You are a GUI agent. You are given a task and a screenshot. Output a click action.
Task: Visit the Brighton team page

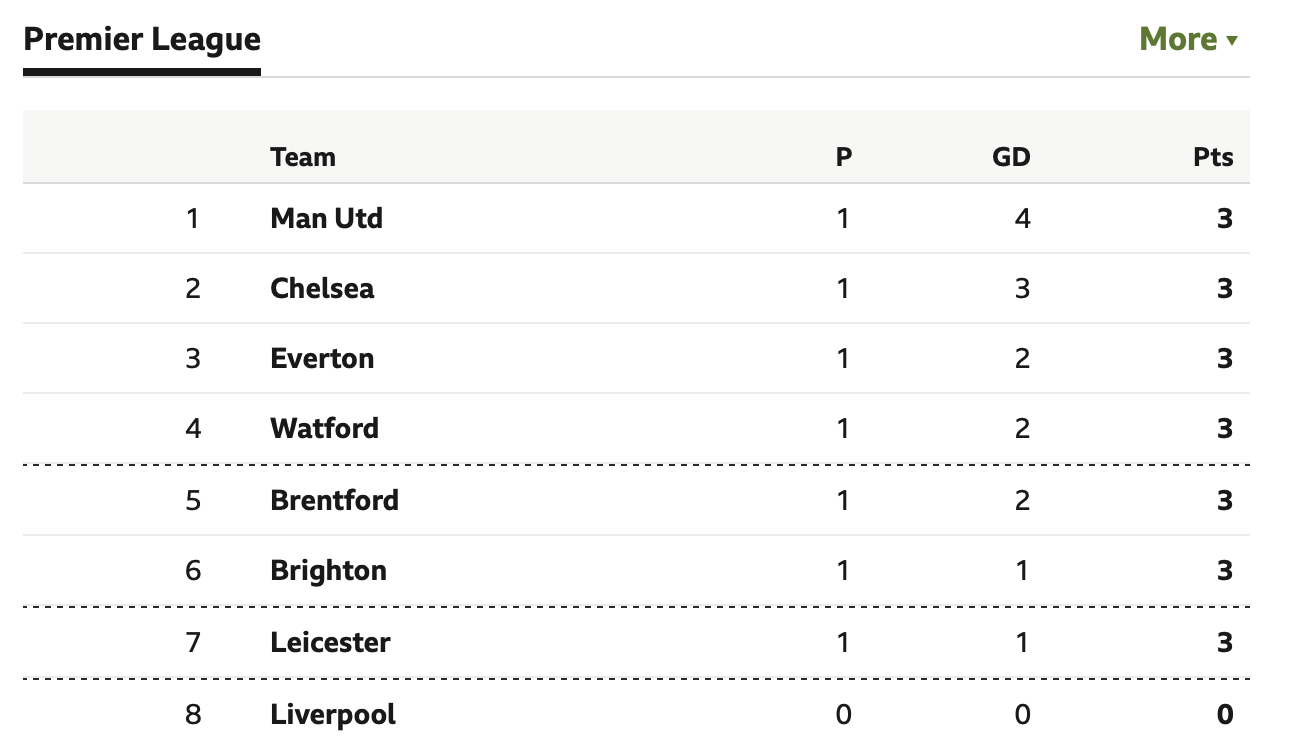pos(328,570)
